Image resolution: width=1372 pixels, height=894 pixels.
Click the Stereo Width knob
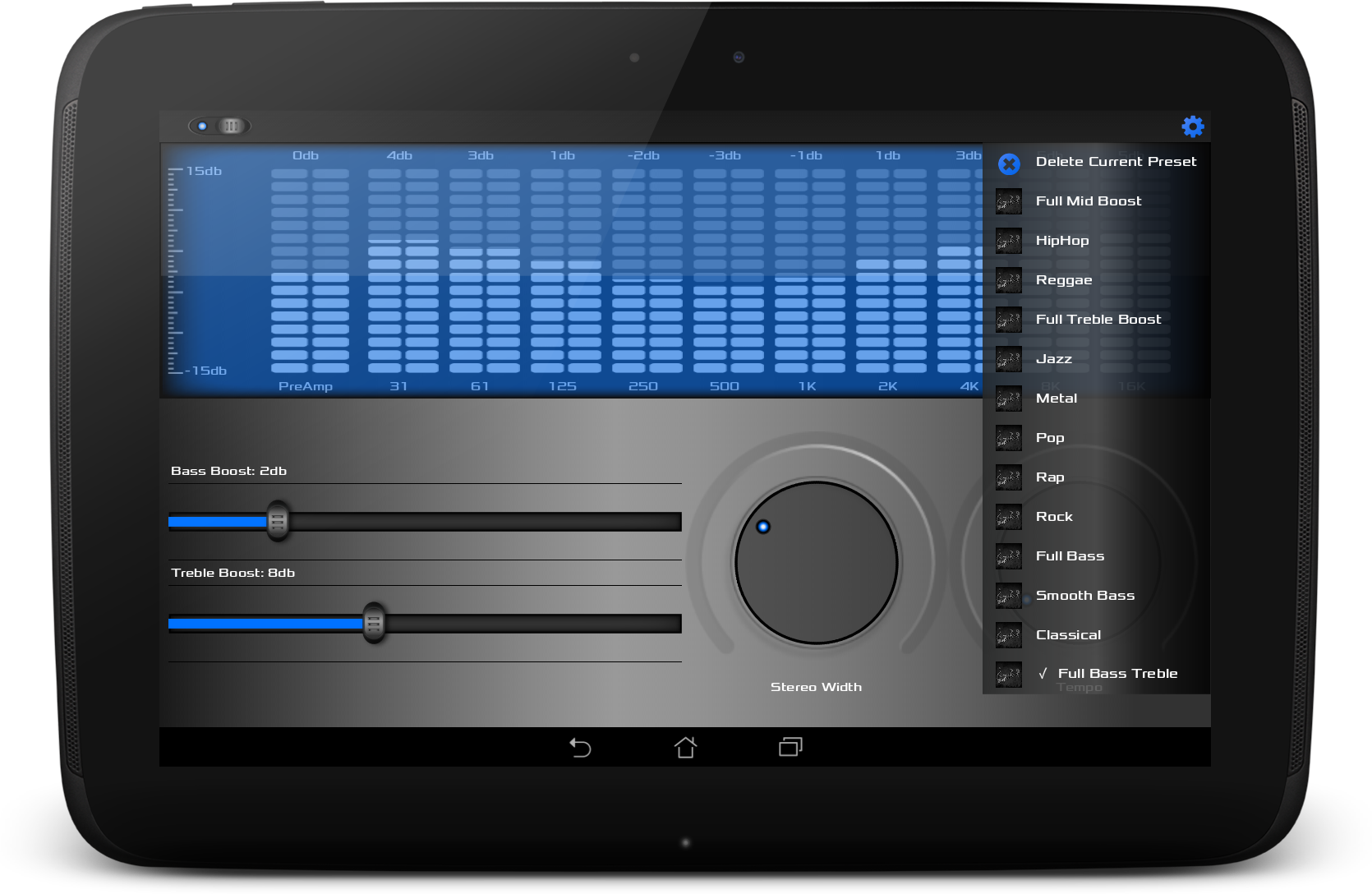click(817, 563)
